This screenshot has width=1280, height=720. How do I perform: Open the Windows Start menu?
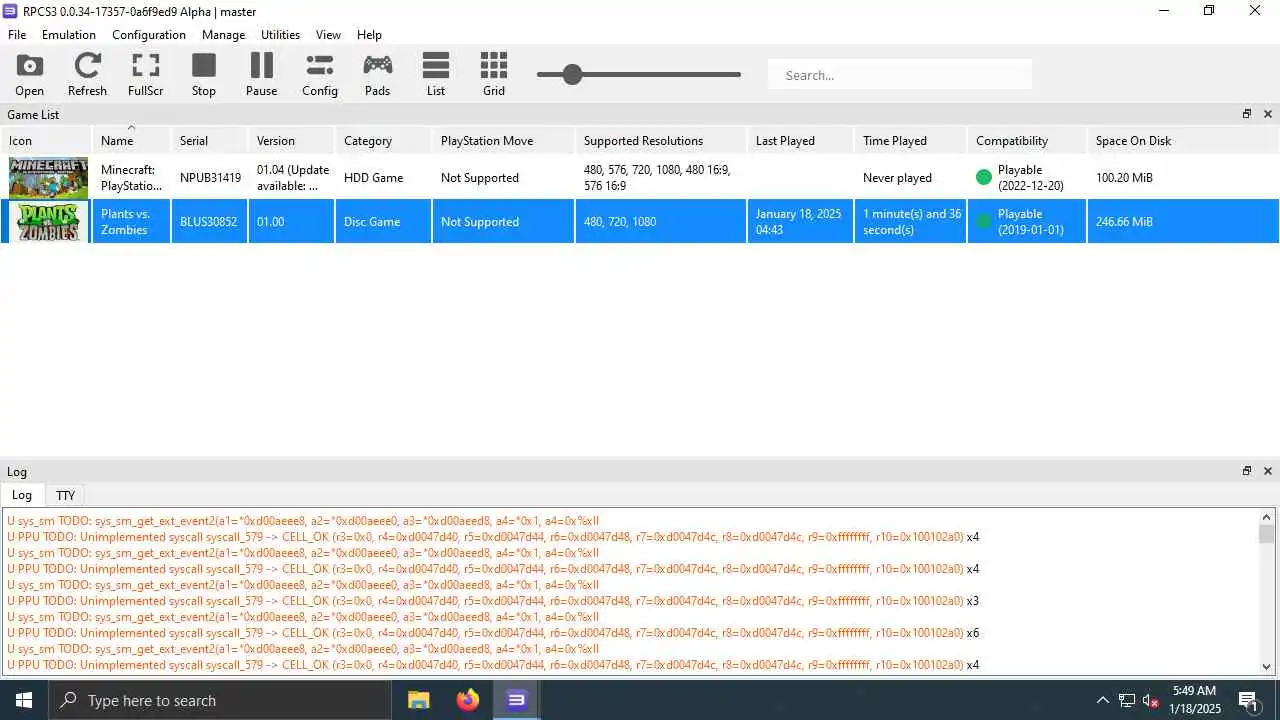[24, 700]
